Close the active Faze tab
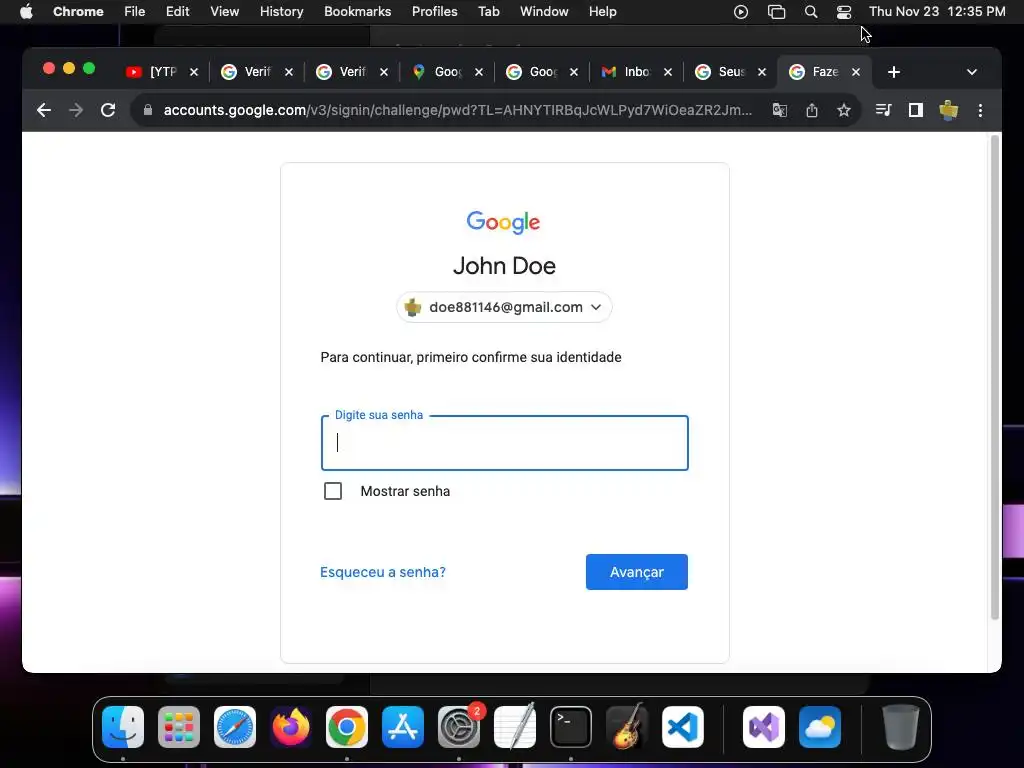Viewport: 1024px width, 768px height. (x=856, y=72)
